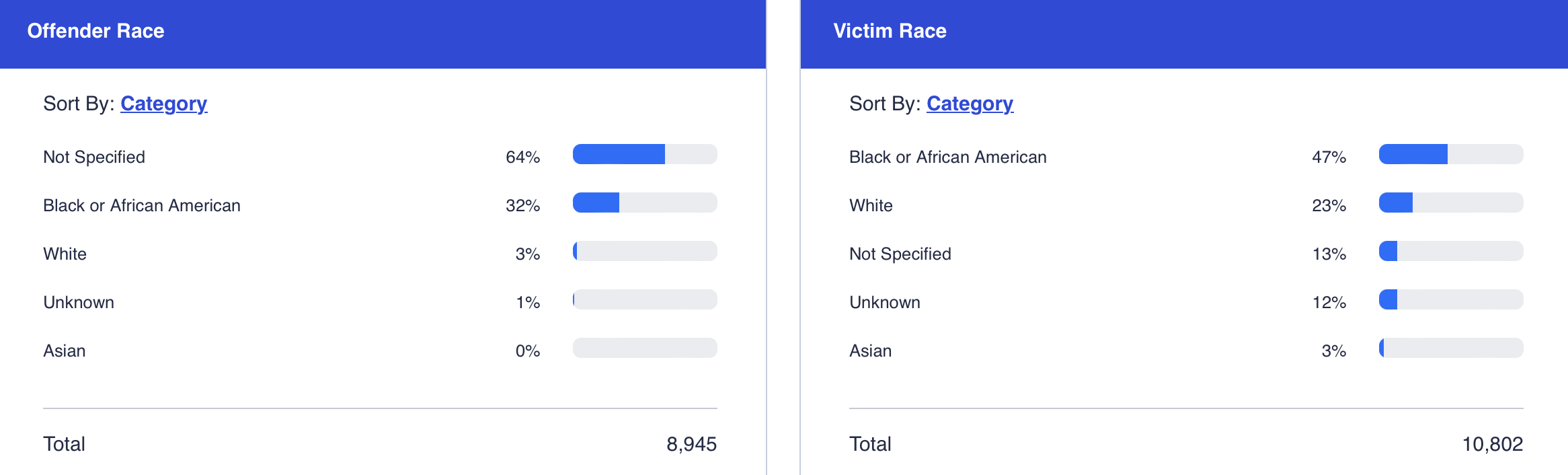Click the Unknown victim progress bar at 12%
1568x475 pixels.
tap(1450, 299)
